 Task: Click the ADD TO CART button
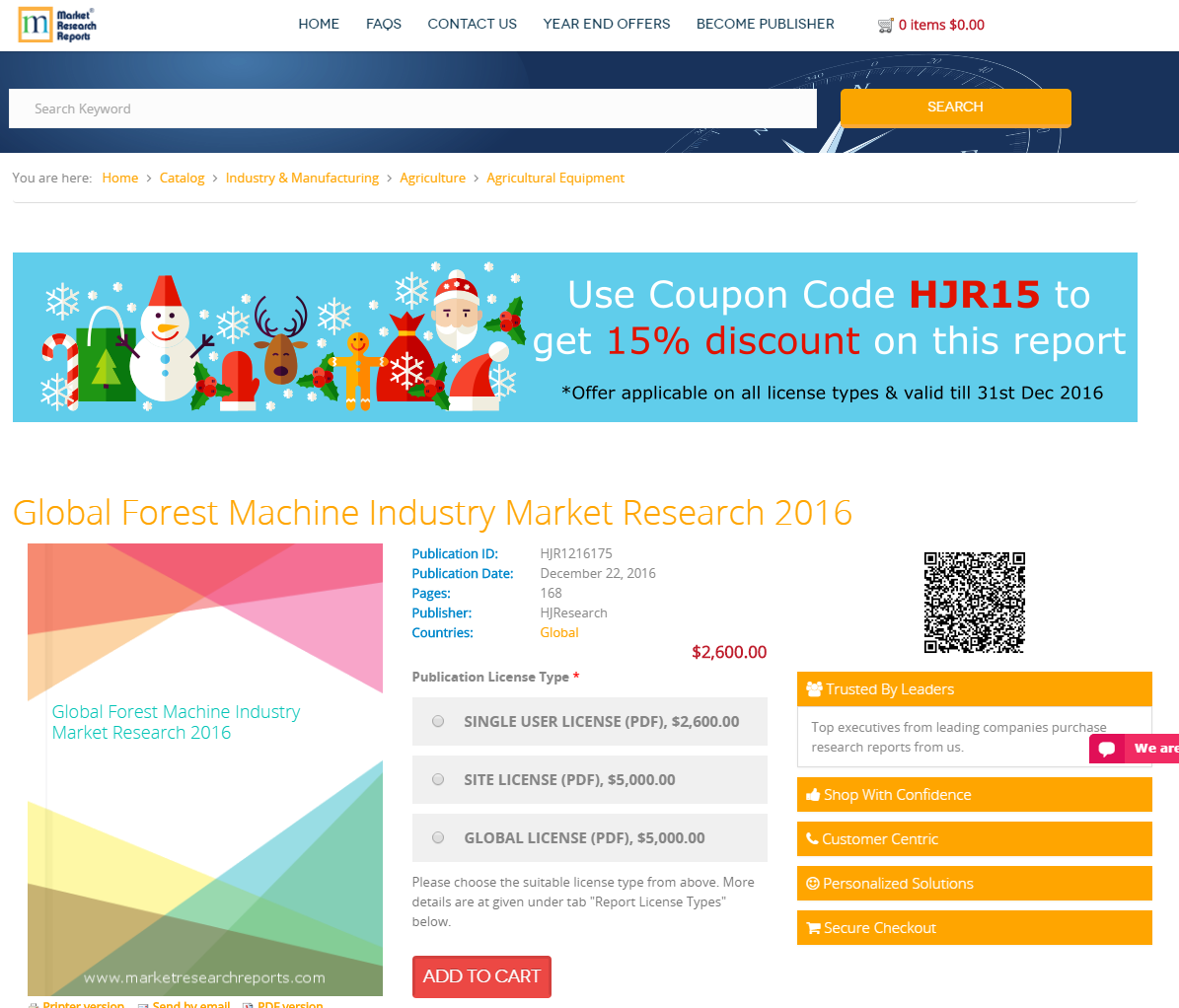point(481,976)
